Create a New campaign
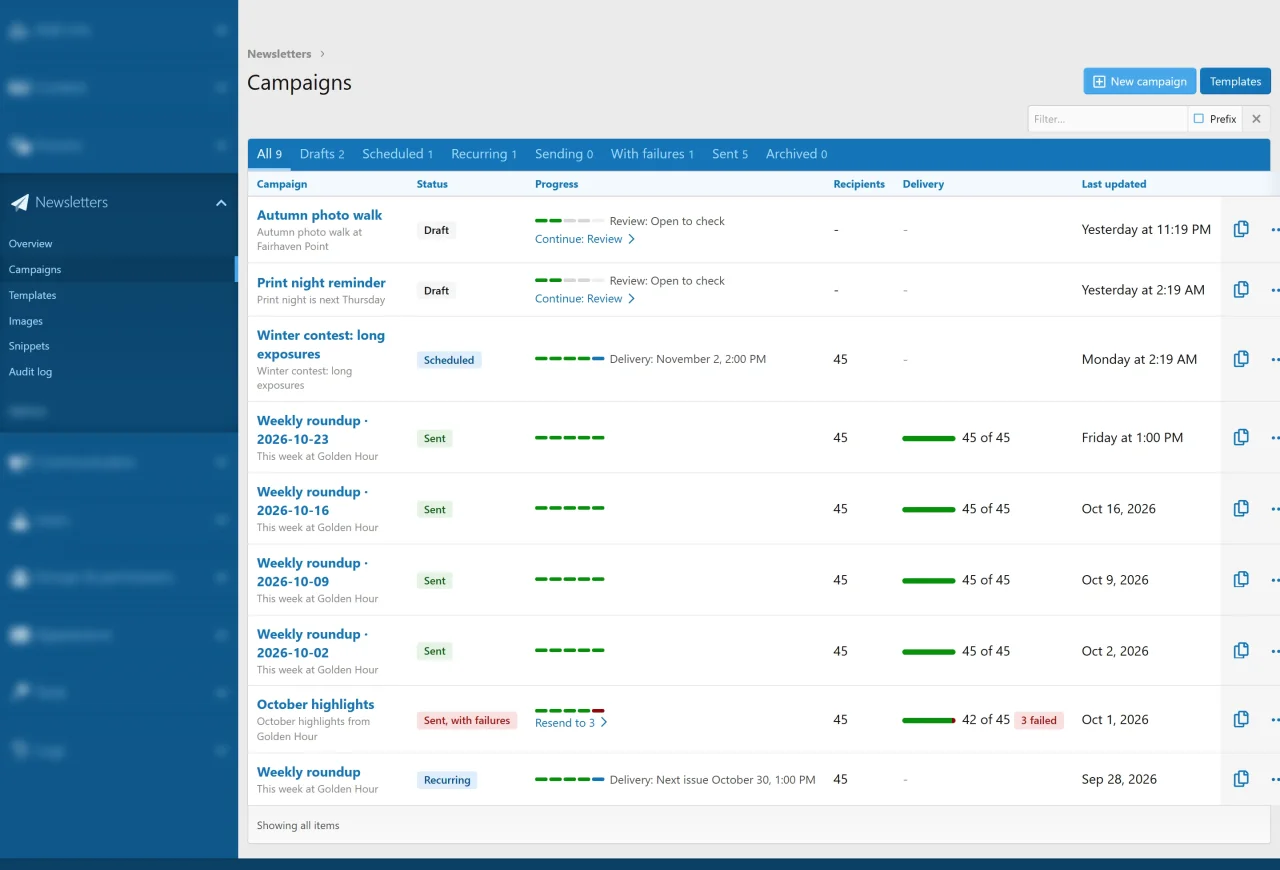This screenshot has width=1280, height=870. tap(1140, 81)
